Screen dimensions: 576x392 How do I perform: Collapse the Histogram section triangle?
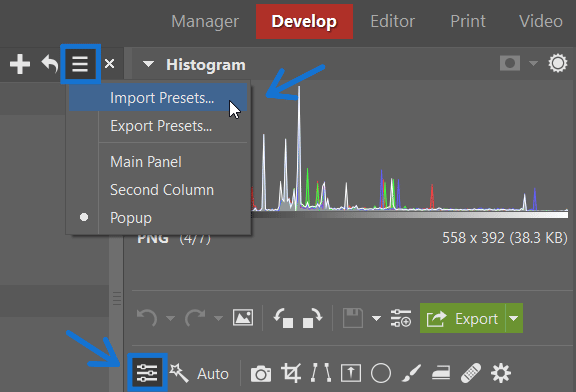[x=148, y=64]
